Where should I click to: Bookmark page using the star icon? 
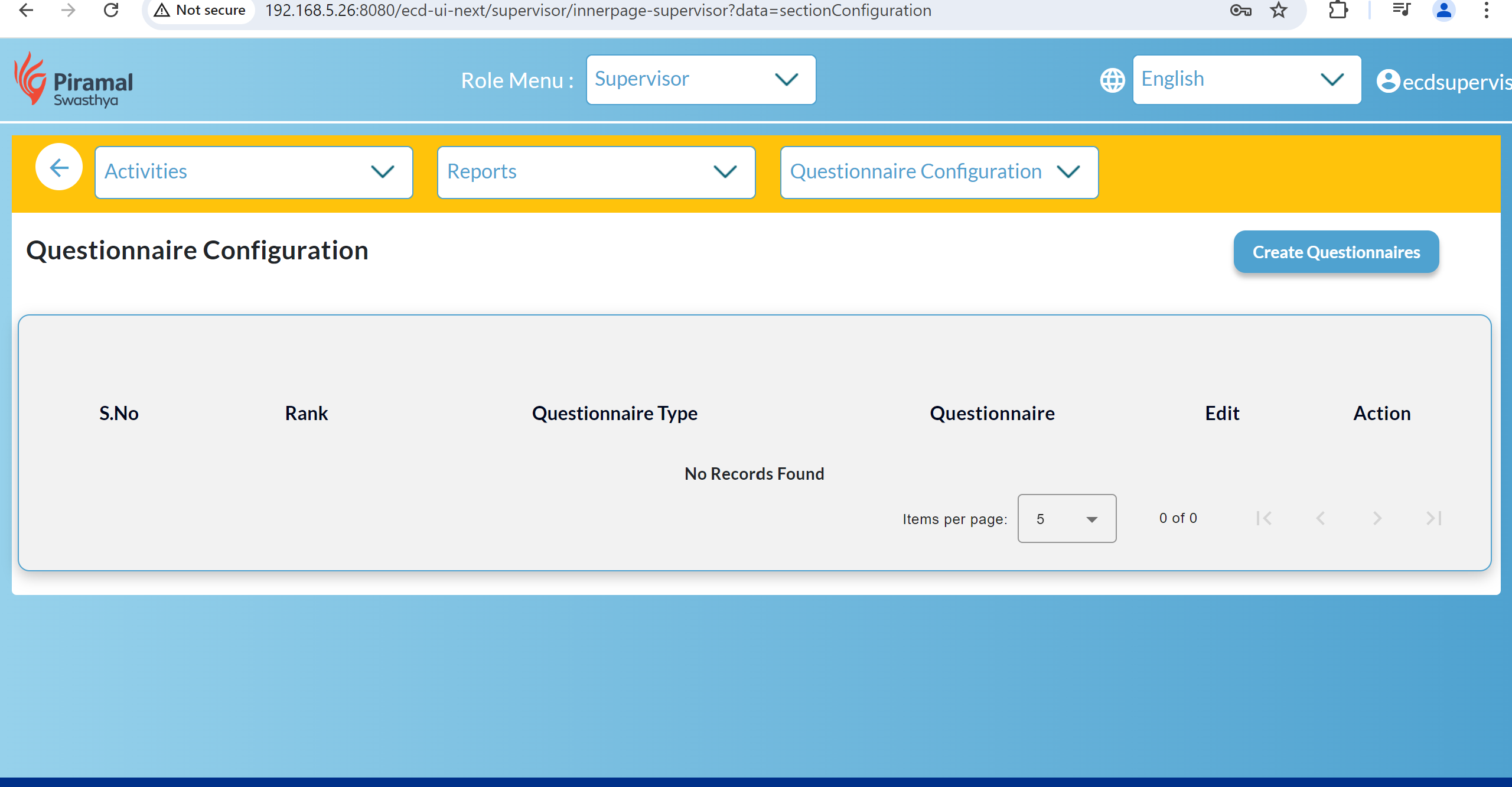point(1278,10)
